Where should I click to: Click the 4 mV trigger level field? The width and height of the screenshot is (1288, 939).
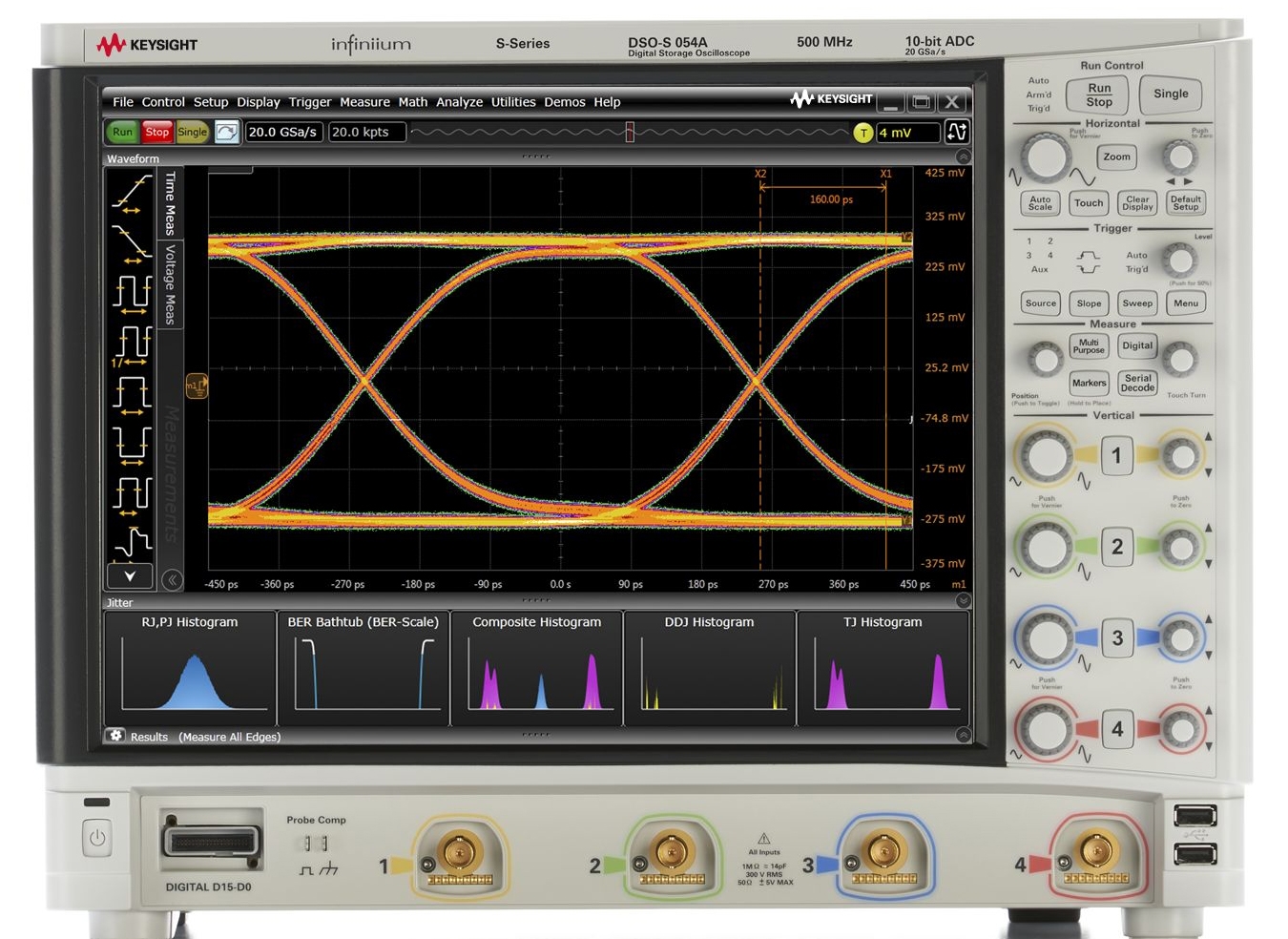pyautogui.click(x=907, y=133)
